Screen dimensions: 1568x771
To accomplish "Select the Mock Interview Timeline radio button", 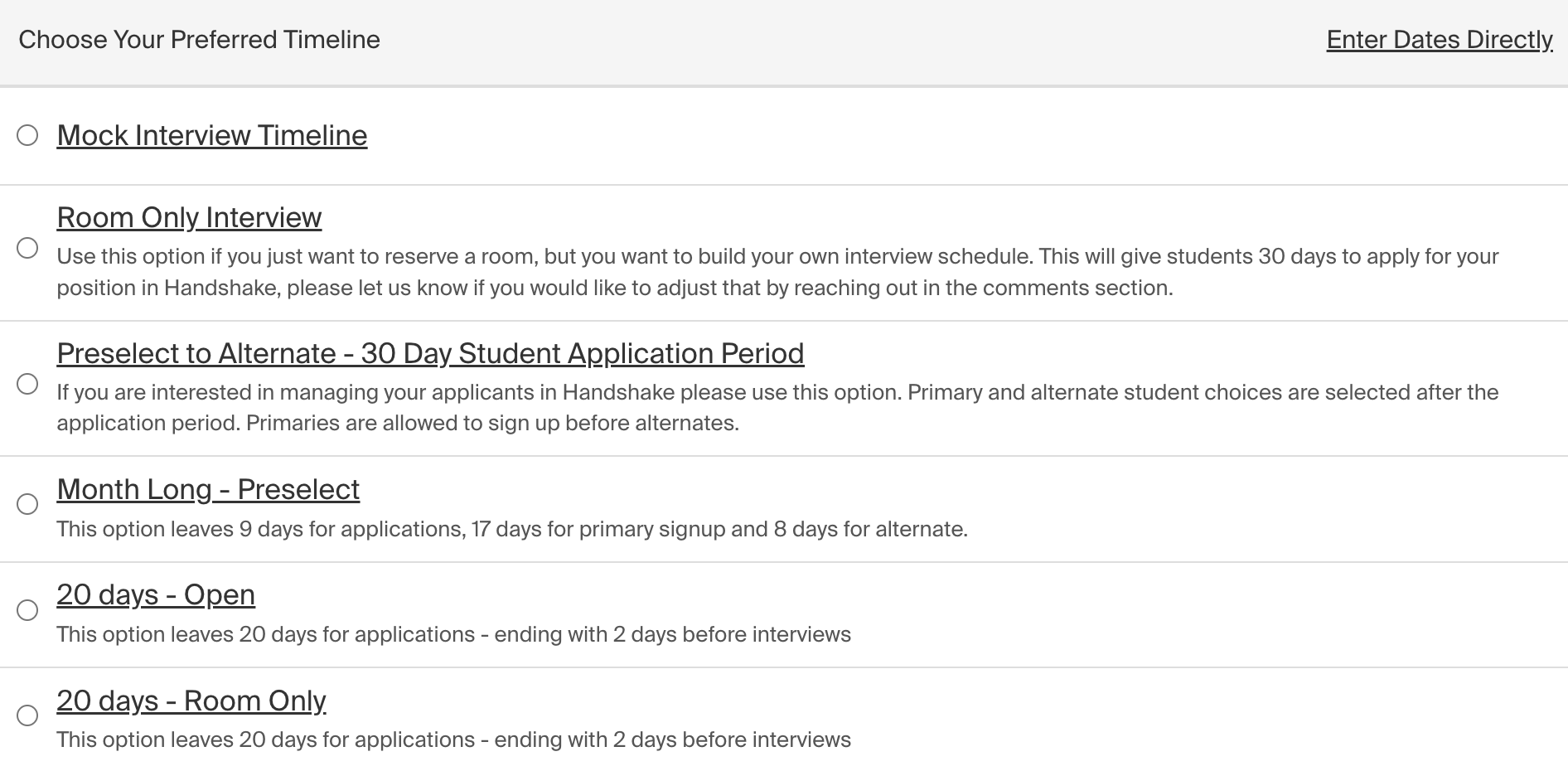I will [x=27, y=135].
